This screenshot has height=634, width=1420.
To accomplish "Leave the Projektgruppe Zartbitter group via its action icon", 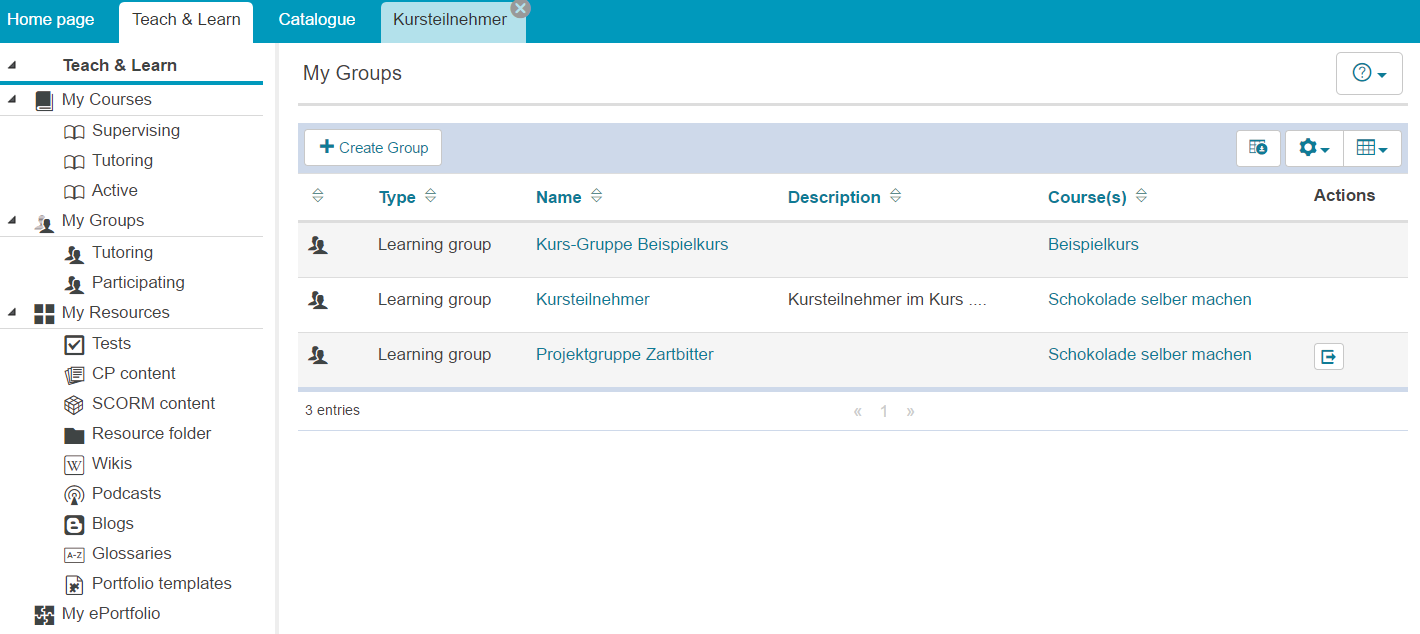I will click(1328, 355).
